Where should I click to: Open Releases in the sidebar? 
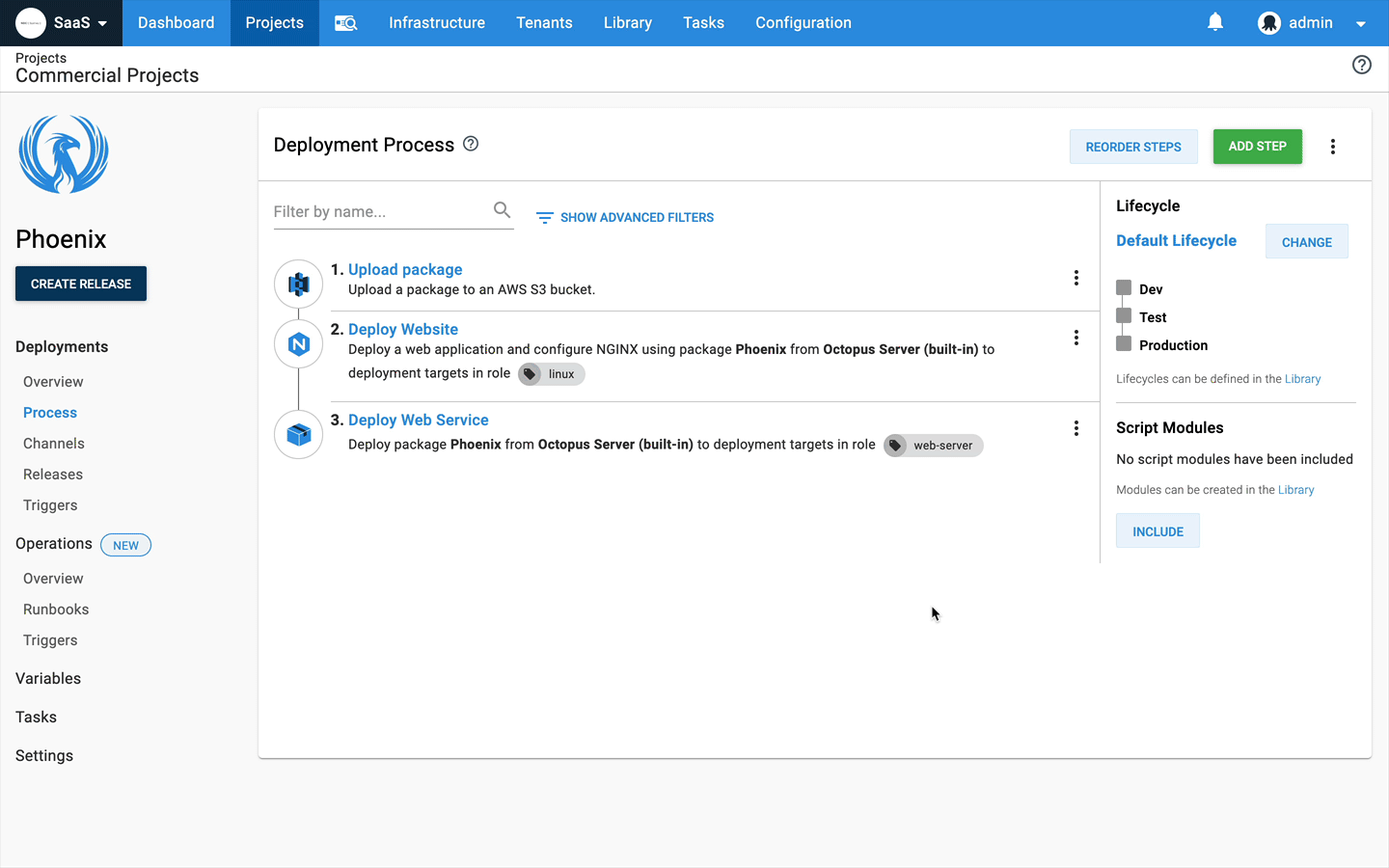click(53, 475)
